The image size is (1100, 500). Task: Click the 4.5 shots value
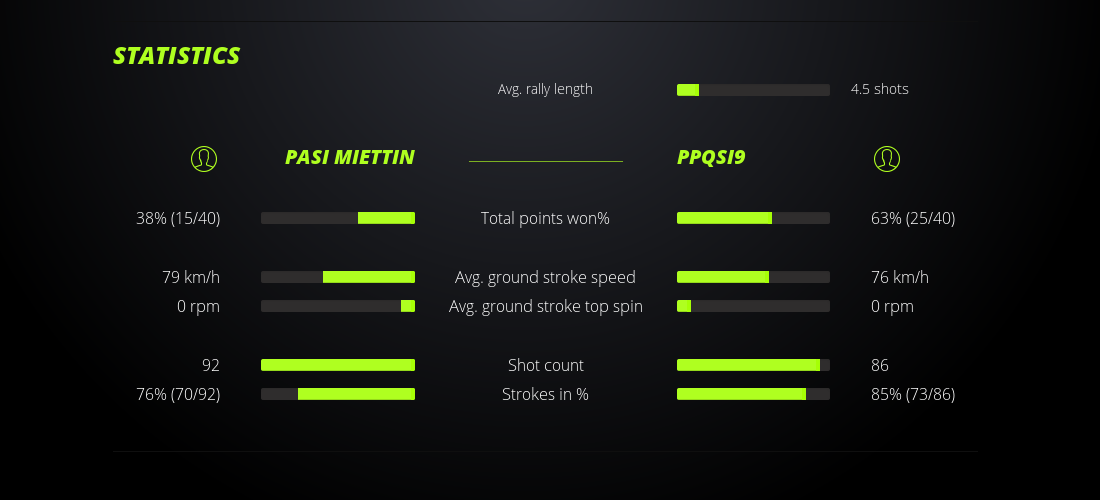880,89
